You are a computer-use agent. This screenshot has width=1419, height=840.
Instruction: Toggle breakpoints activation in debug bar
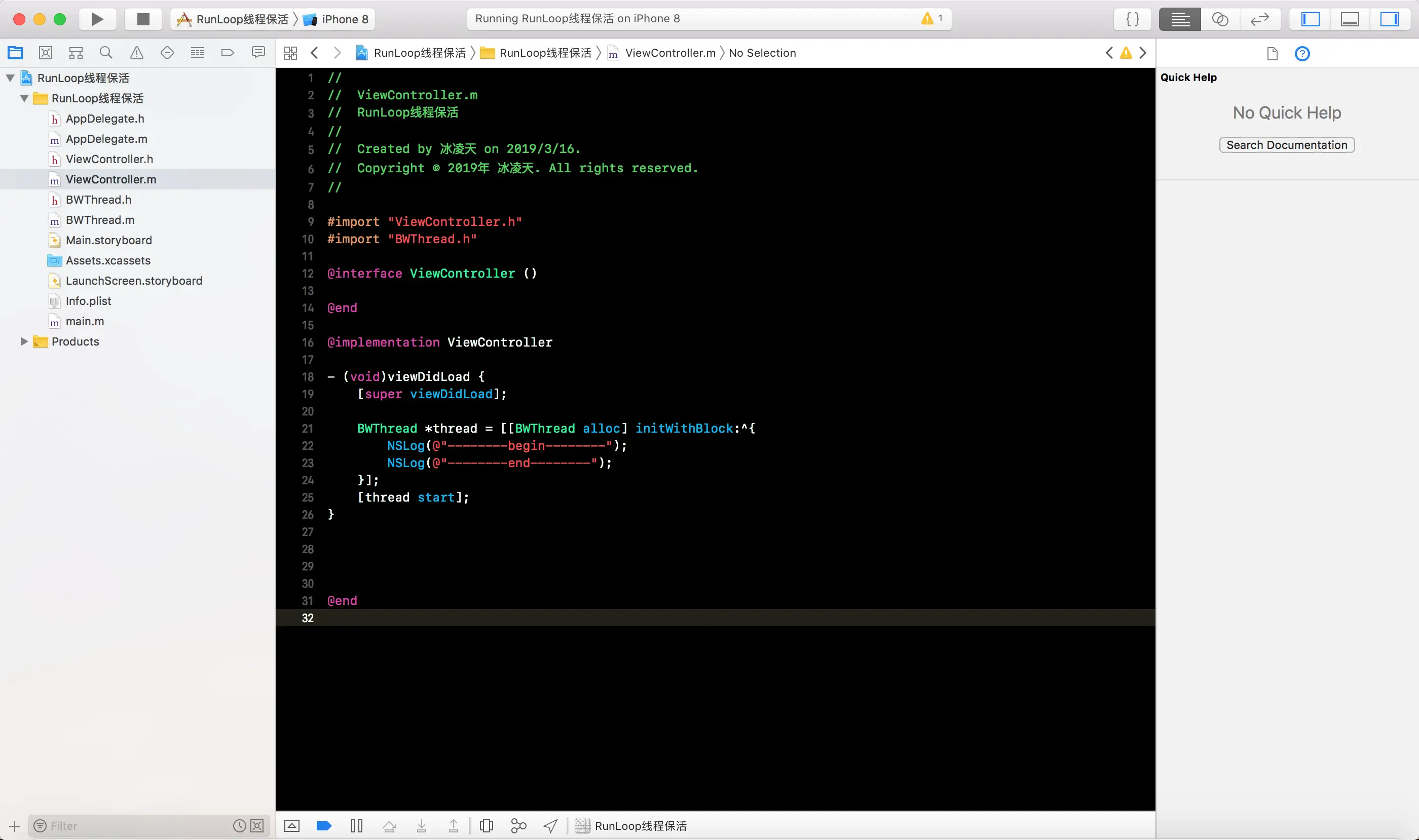pyautogui.click(x=324, y=826)
